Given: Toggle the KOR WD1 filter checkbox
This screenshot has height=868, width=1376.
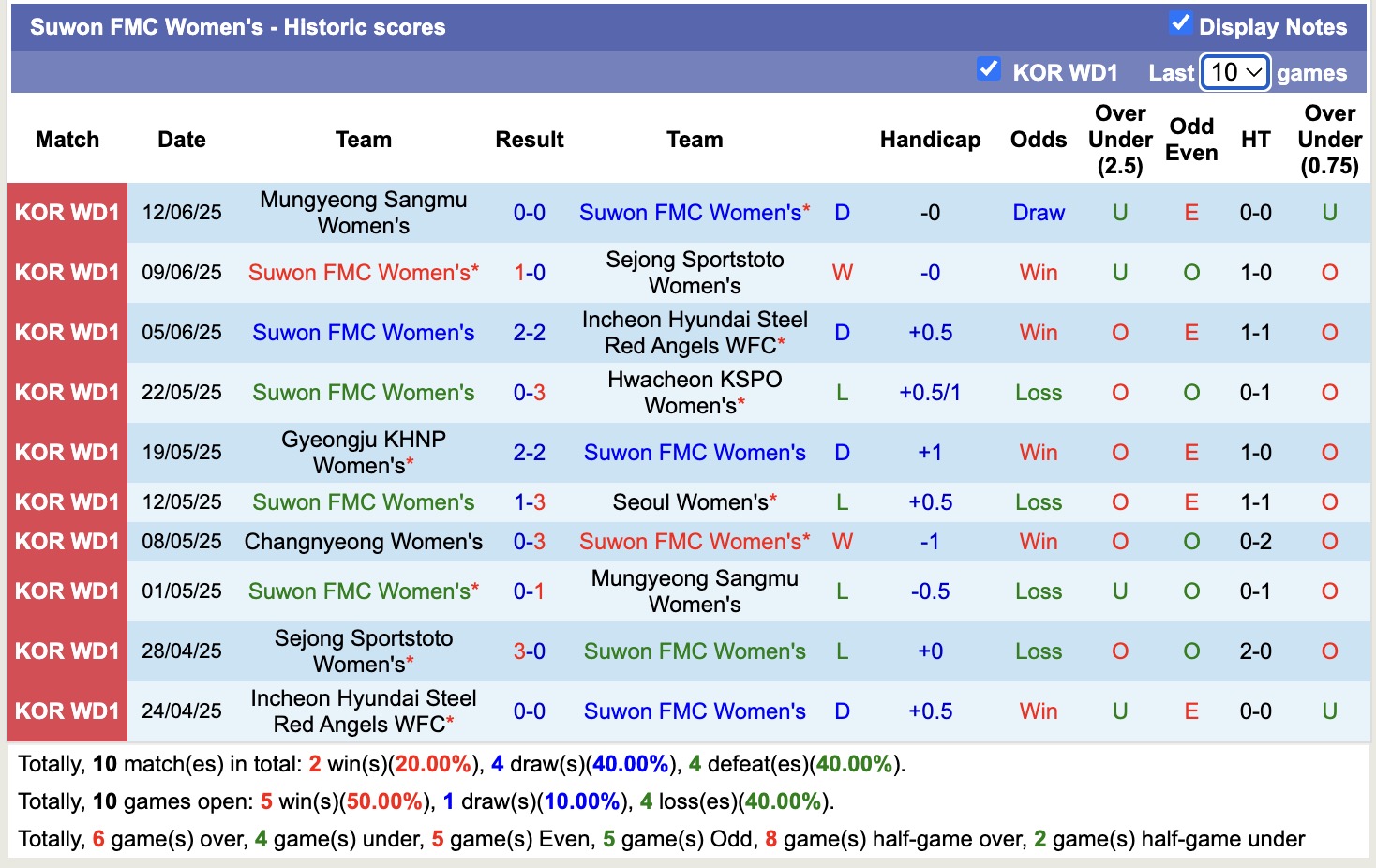Looking at the screenshot, I should tap(989, 67).
